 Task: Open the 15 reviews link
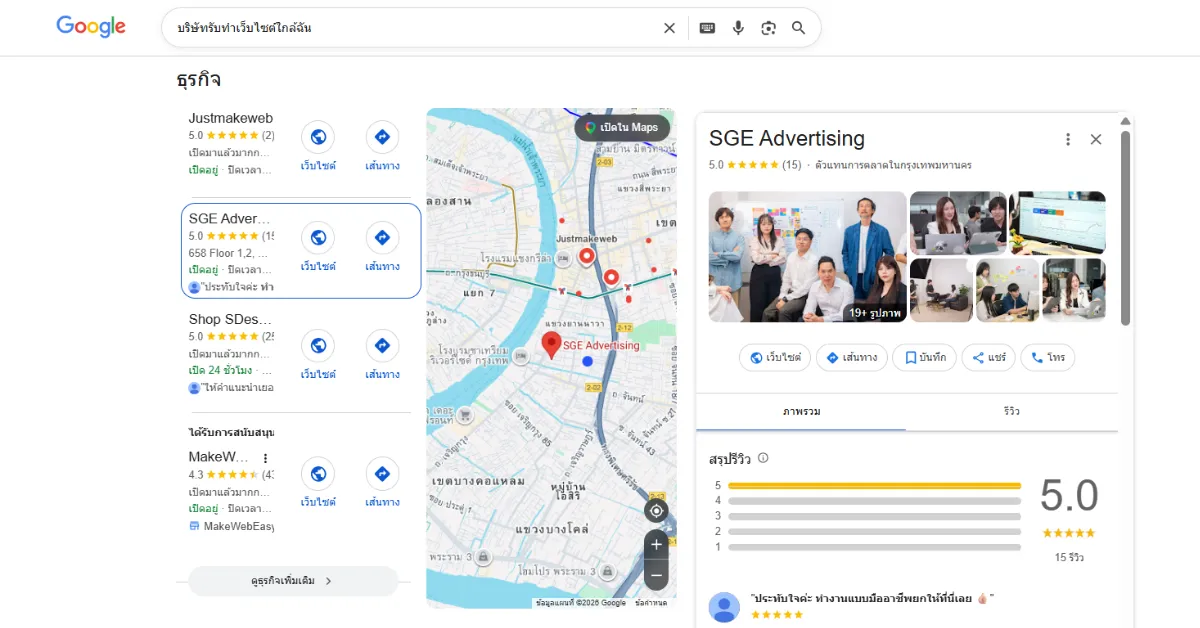coord(1069,557)
